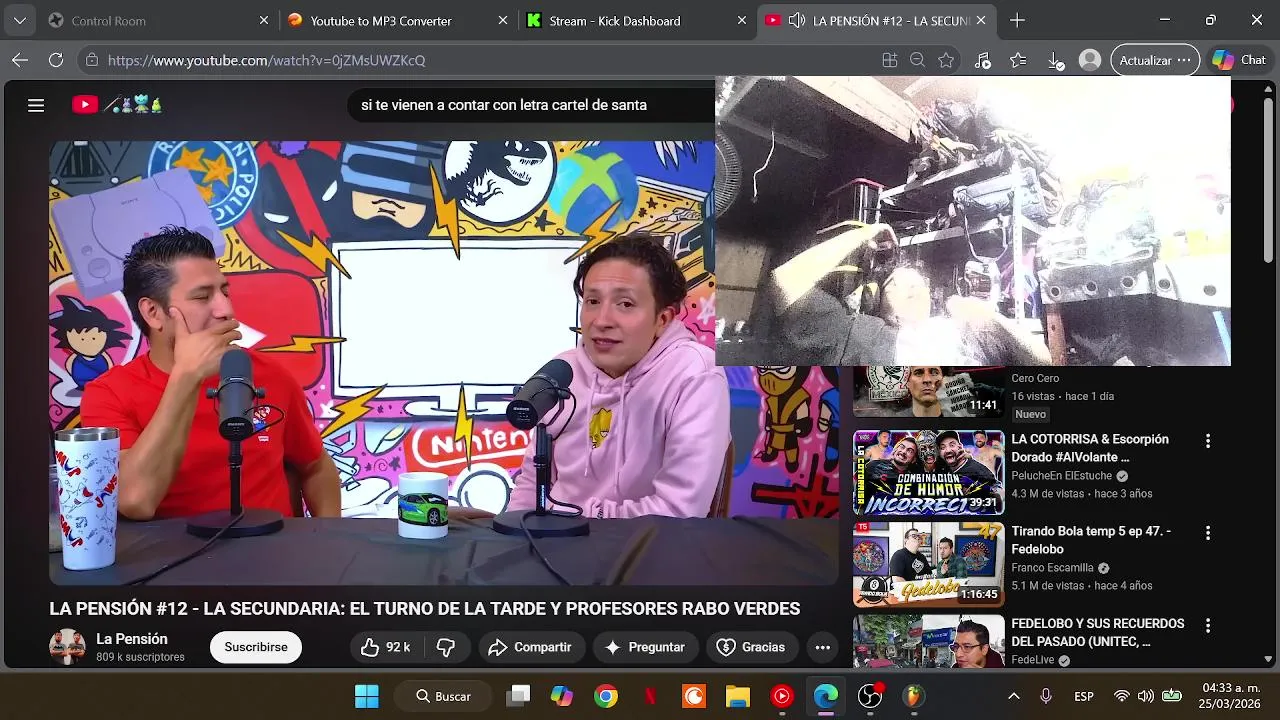The image size is (1280, 720).
Task: Open the taskbar volume control
Action: click(x=1146, y=696)
